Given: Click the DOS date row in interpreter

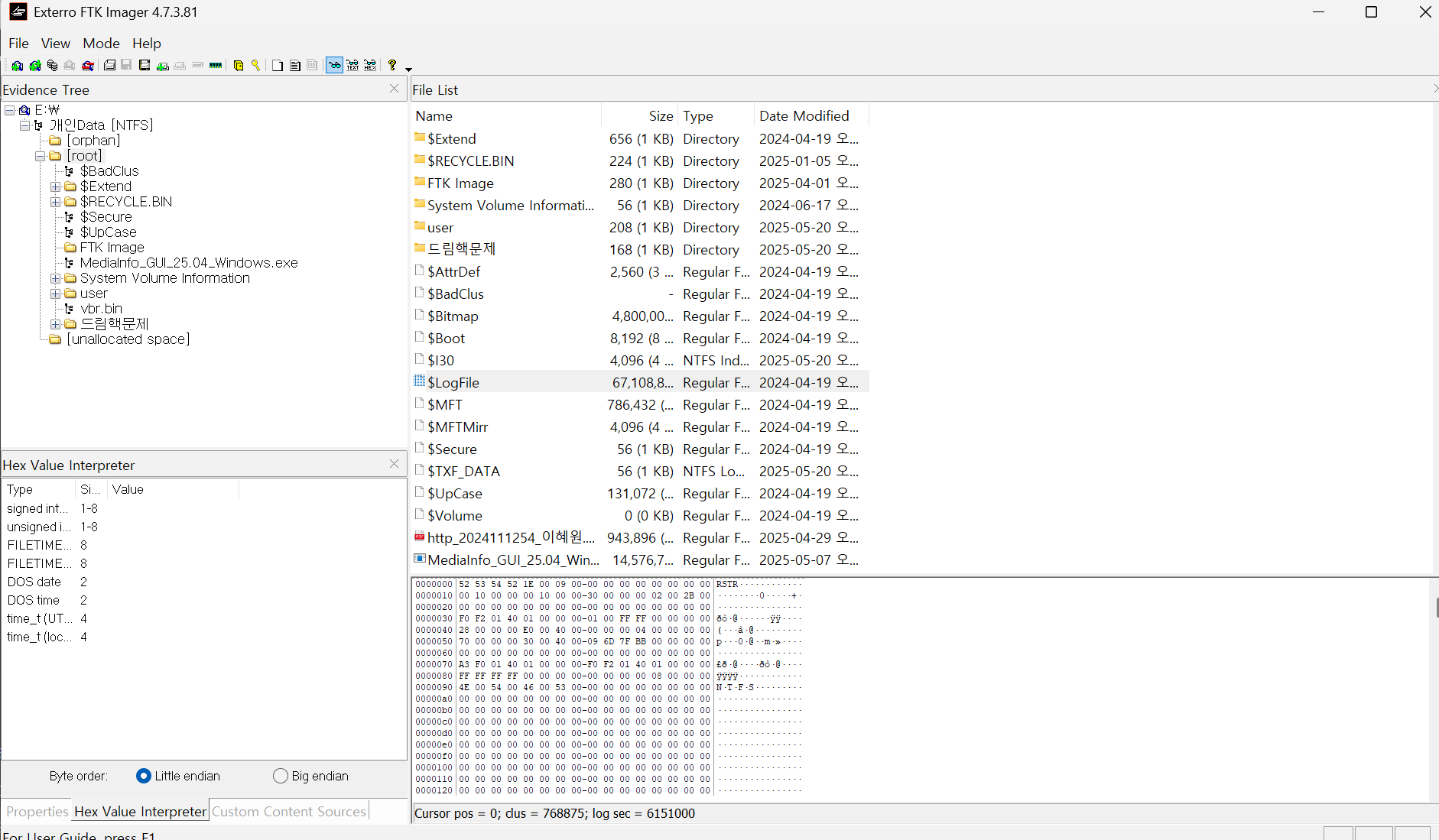Looking at the screenshot, I should coord(122,582).
